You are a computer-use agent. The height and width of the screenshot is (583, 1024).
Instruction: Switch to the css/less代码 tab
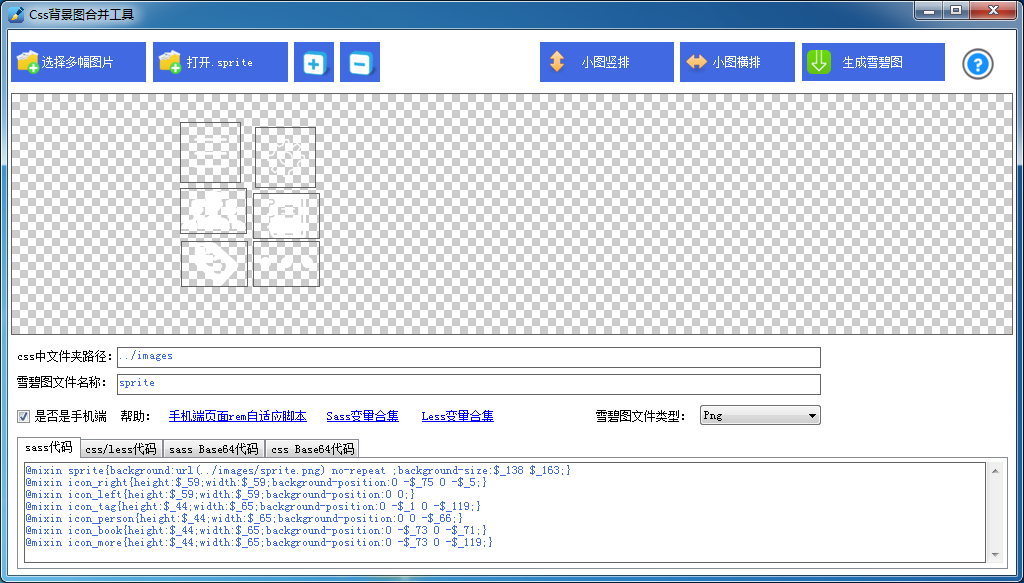coord(120,449)
